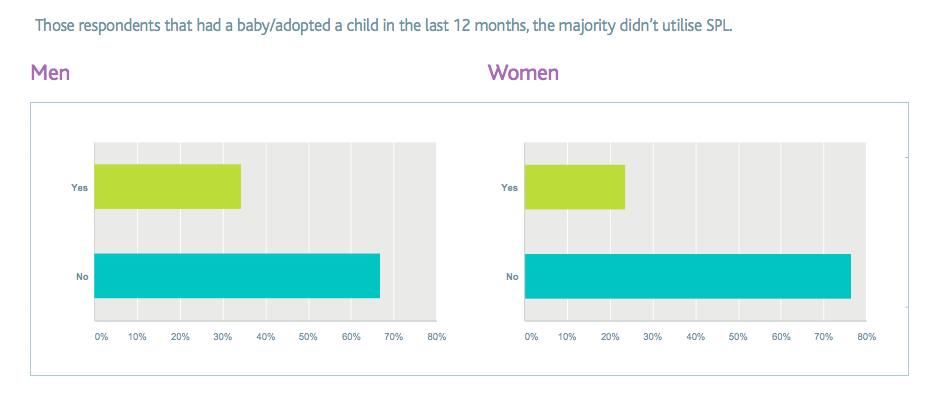The width and height of the screenshot is (929, 413).
Task: Click the 20% axis label in Men chart
Action: coord(180,337)
